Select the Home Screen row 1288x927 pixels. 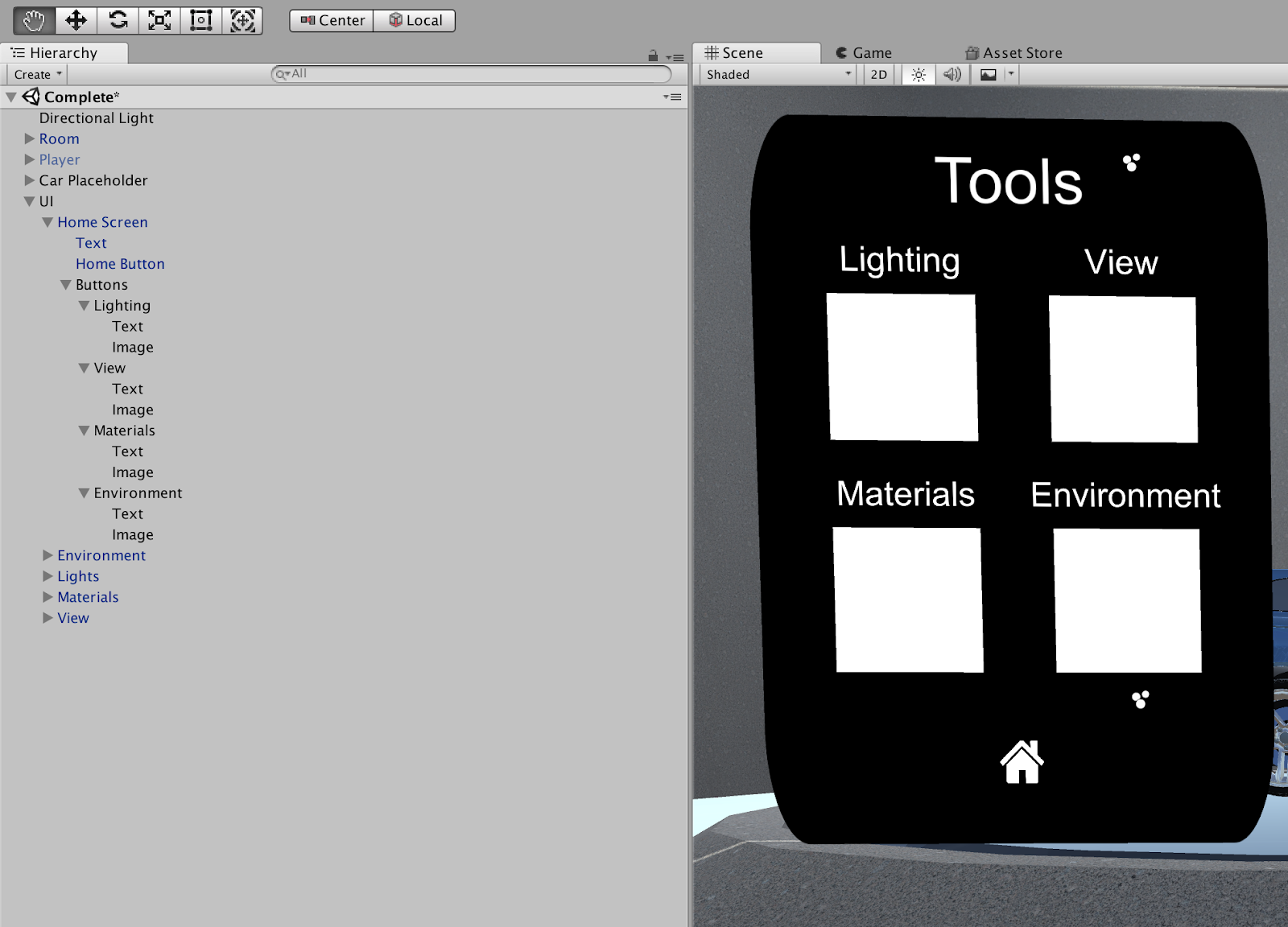click(x=344, y=223)
